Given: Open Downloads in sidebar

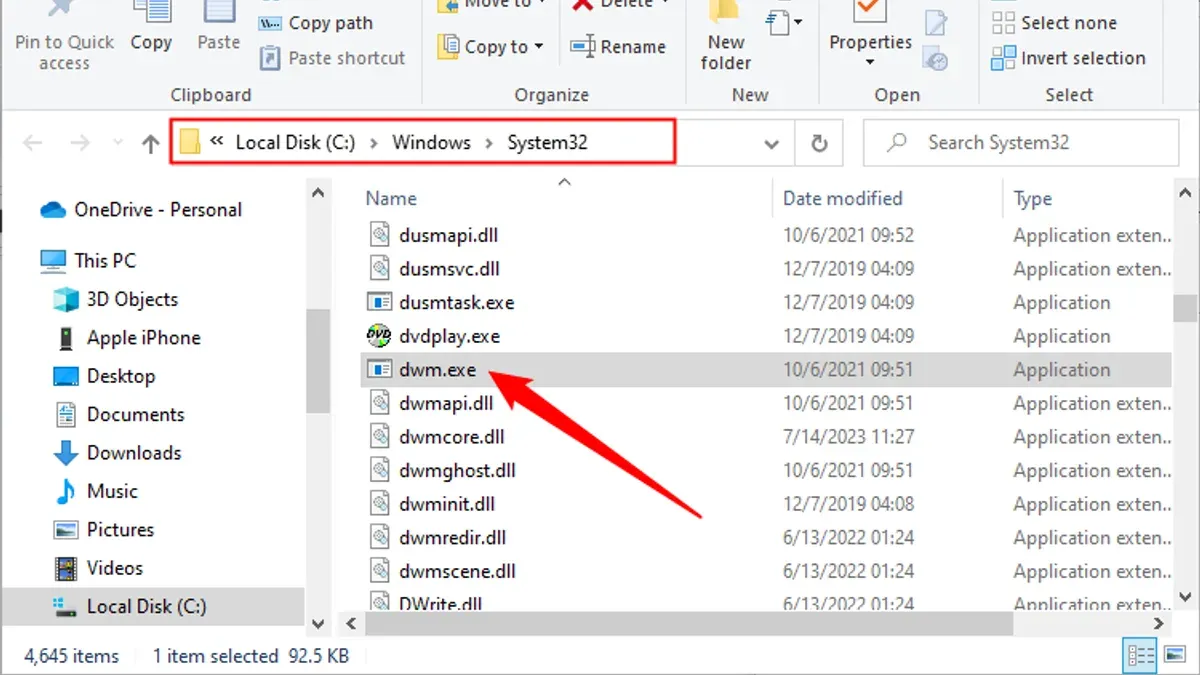Looking at the screenshot, I should [117, 453].
